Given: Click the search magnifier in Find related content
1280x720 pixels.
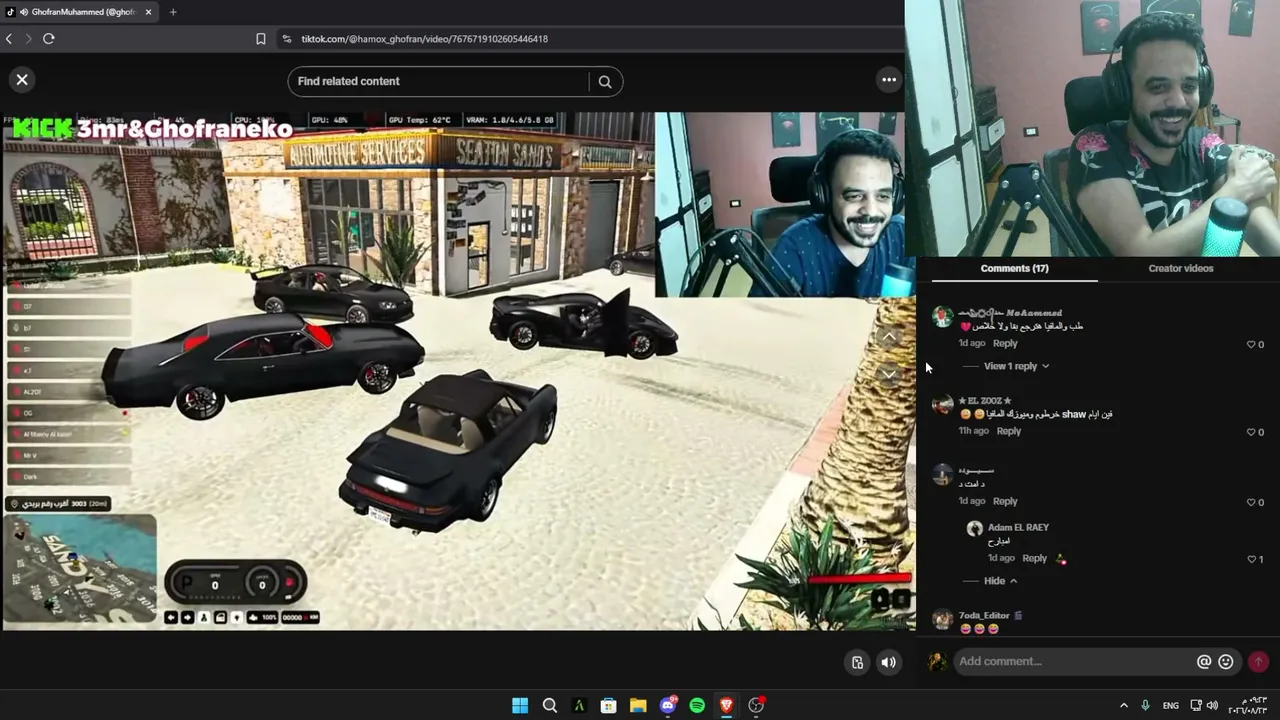Looking at the screenshot, I should tap(605, 82).
